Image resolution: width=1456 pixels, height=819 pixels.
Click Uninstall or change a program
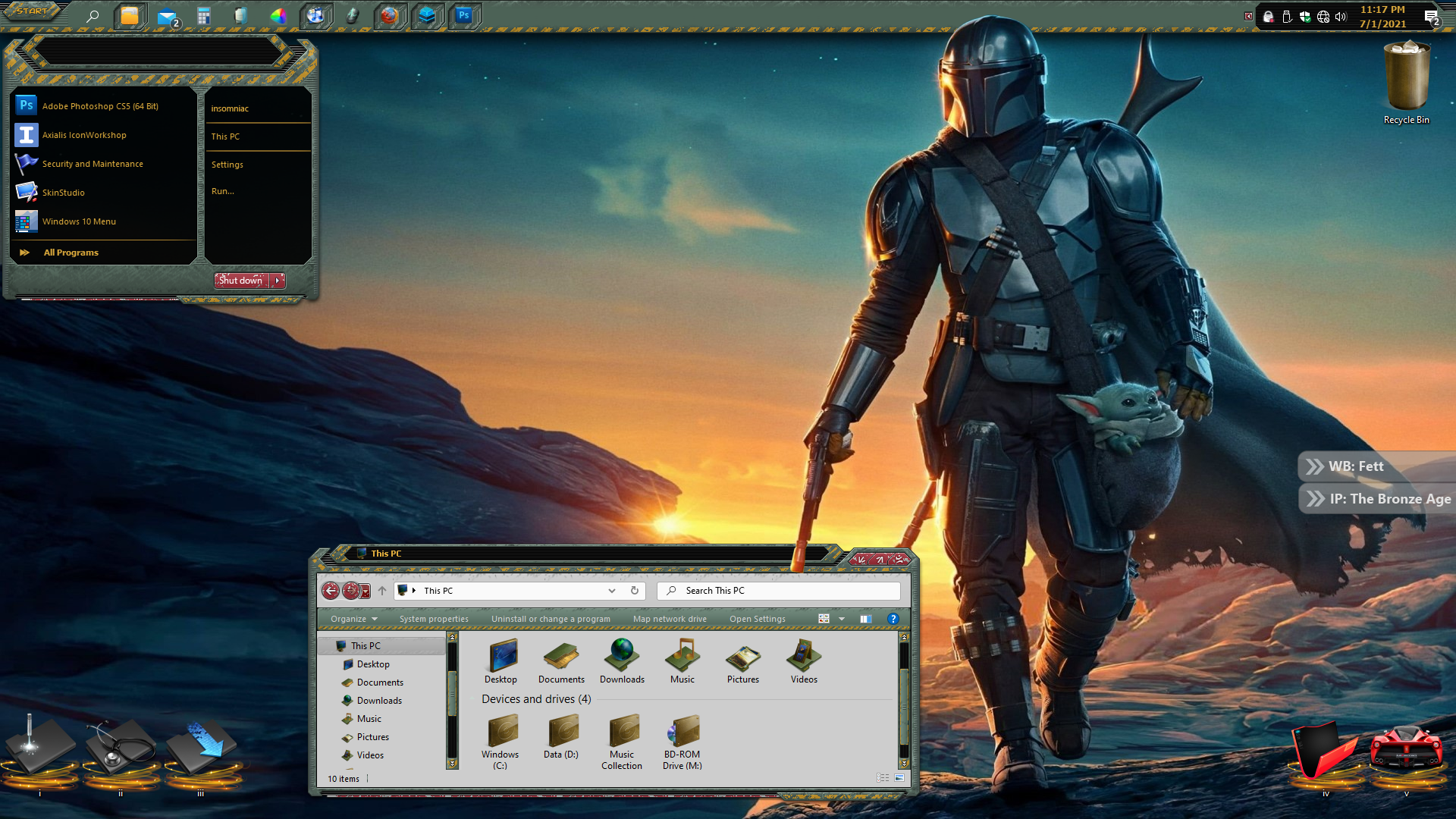(551, 619)
